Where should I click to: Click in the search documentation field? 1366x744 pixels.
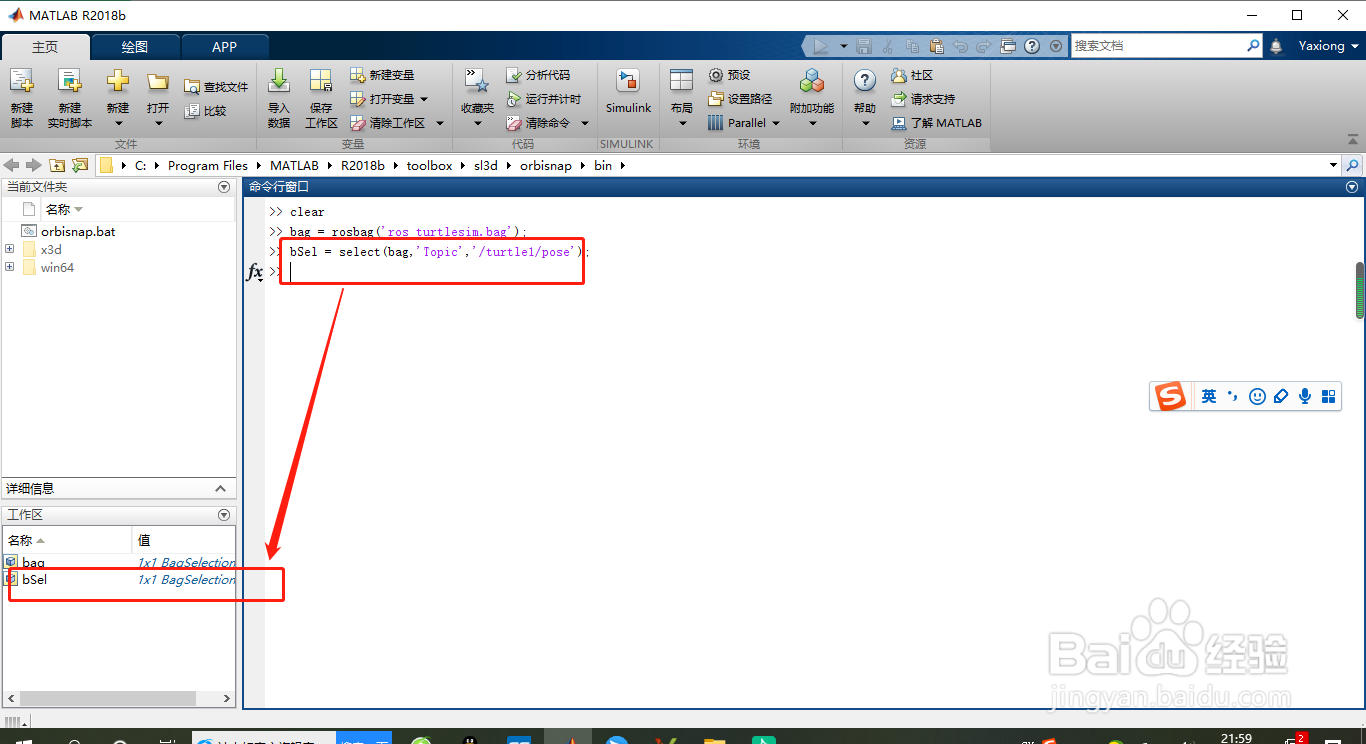[x=1158, y=46]
